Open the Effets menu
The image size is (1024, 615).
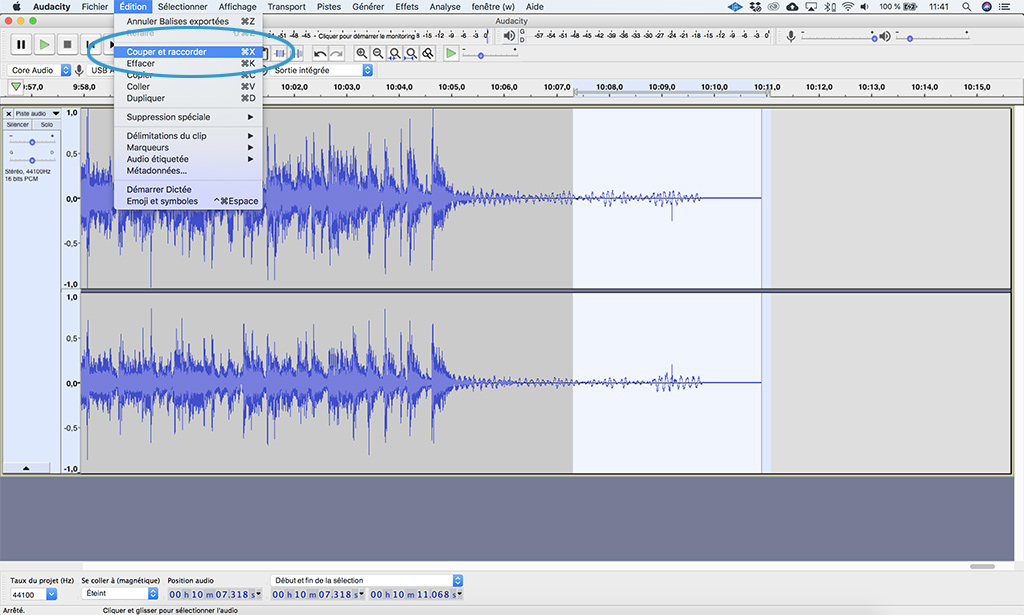point(407,7)
